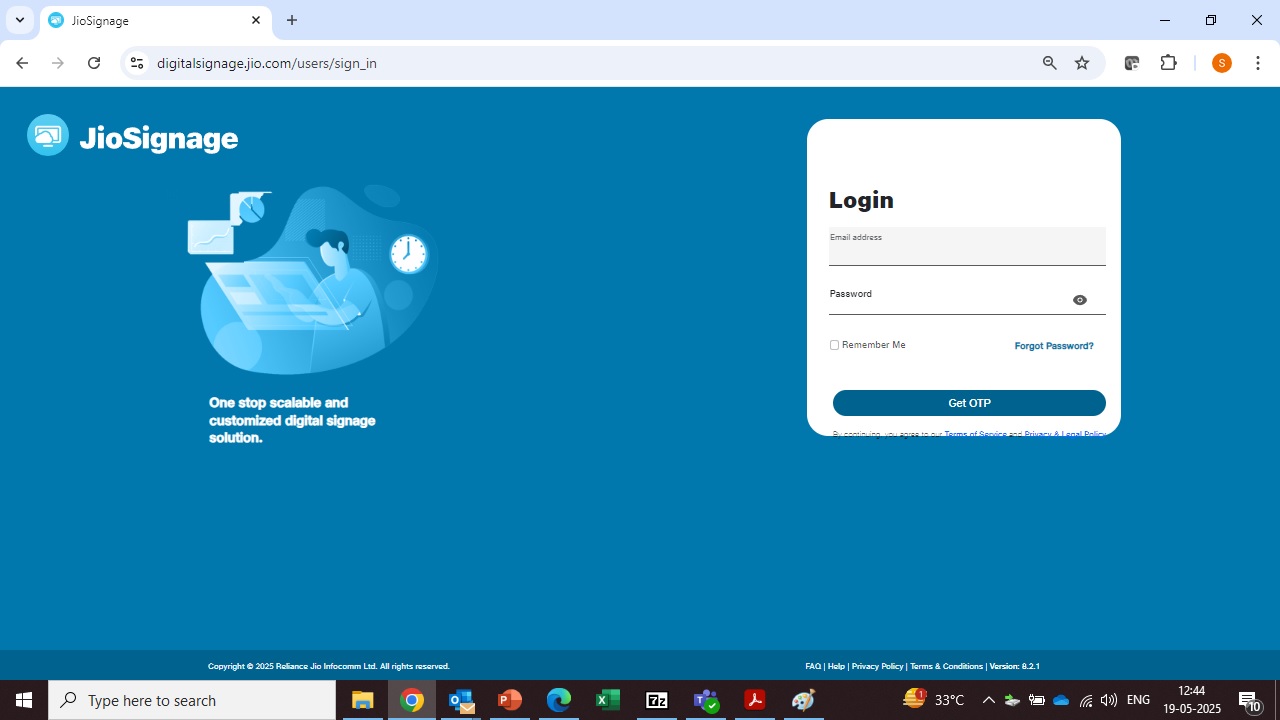Image resolution: width=1280 pixels, height=720 pixels.
Task: Click the Email address input field
Action: (x=967, y=246)
